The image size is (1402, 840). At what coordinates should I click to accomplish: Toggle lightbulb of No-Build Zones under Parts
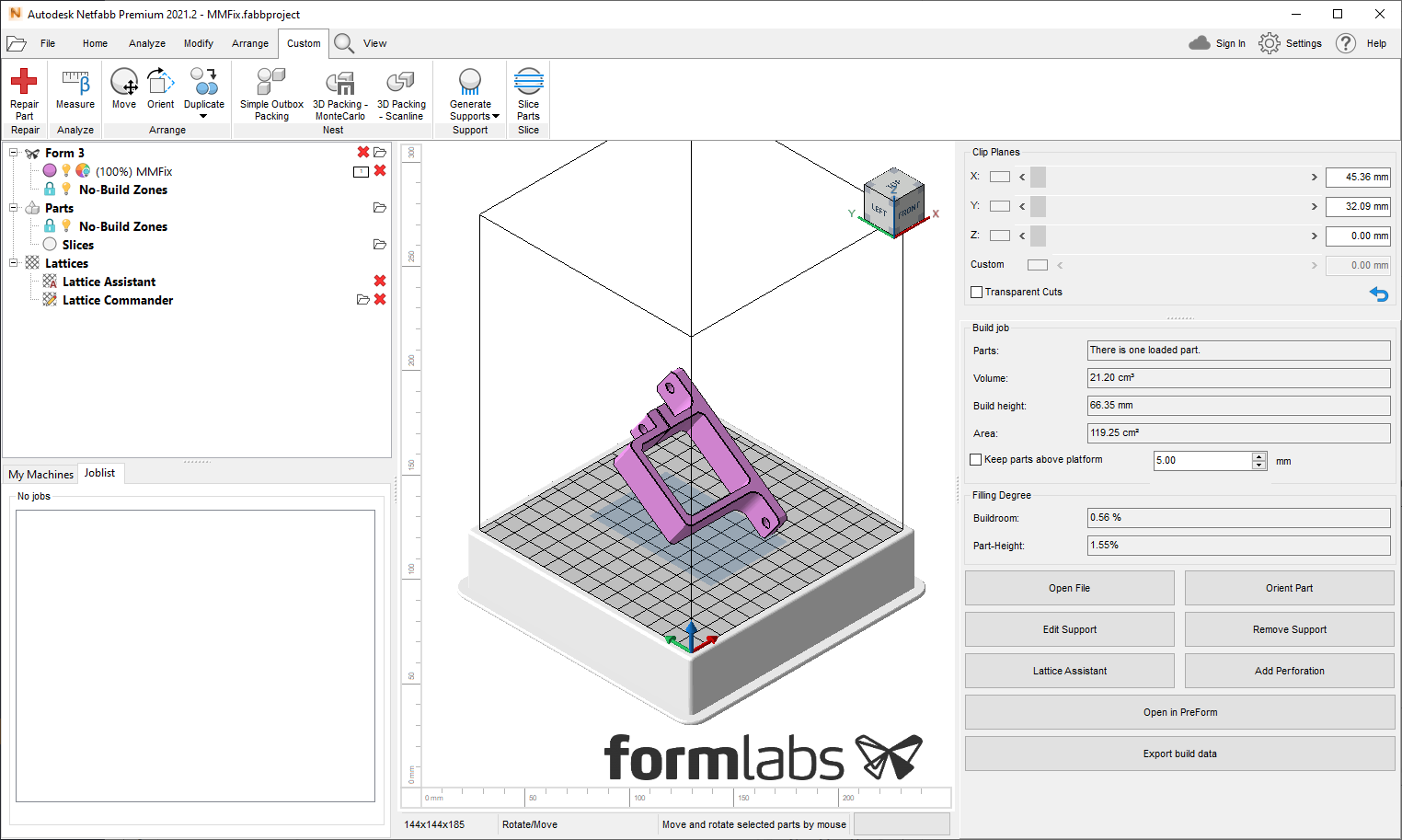coord(66,225)
